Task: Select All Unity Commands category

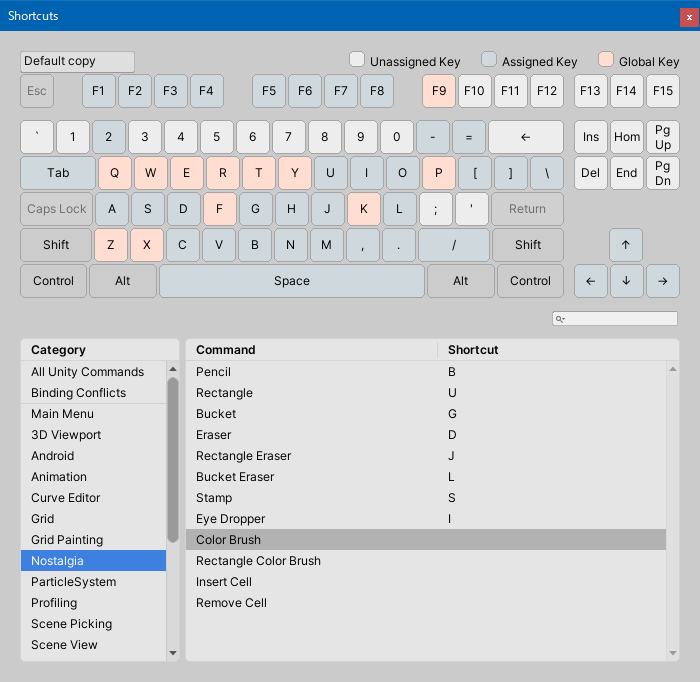Action: pyautogui.click(x=87, y=372)
